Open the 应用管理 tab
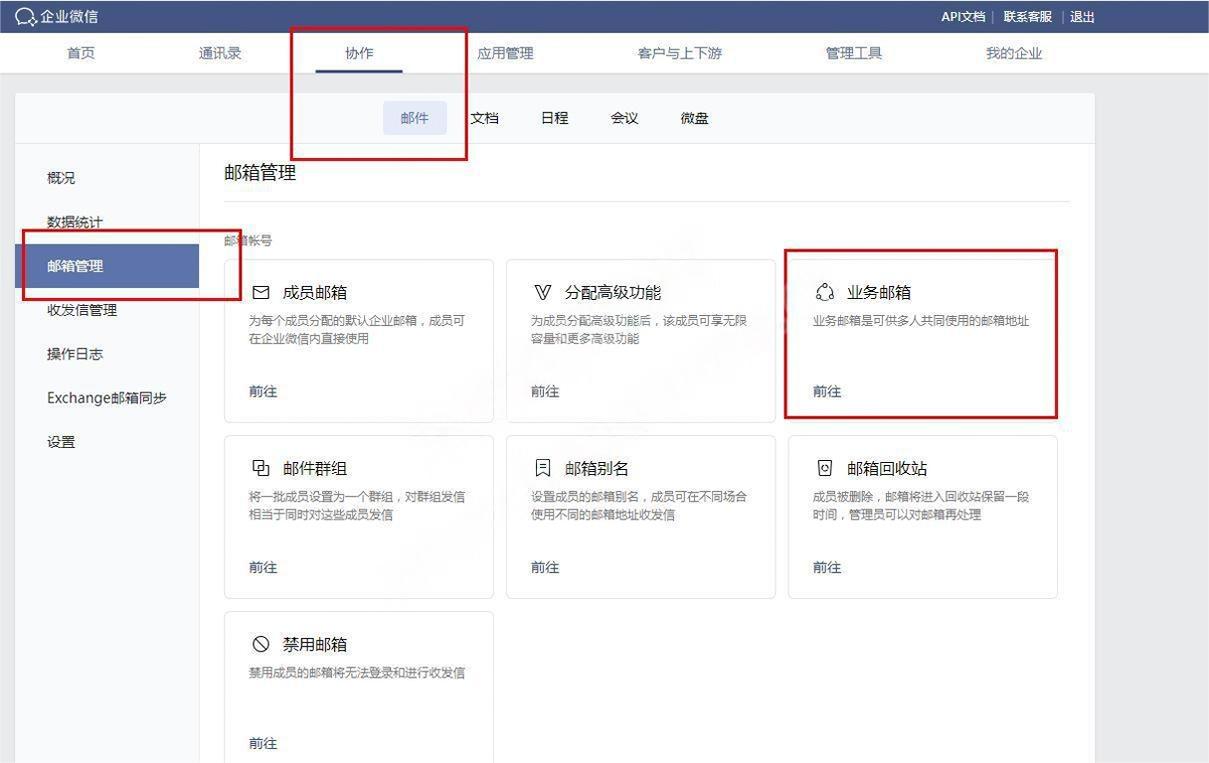The image size is (1209, 763). coord(505,53)
